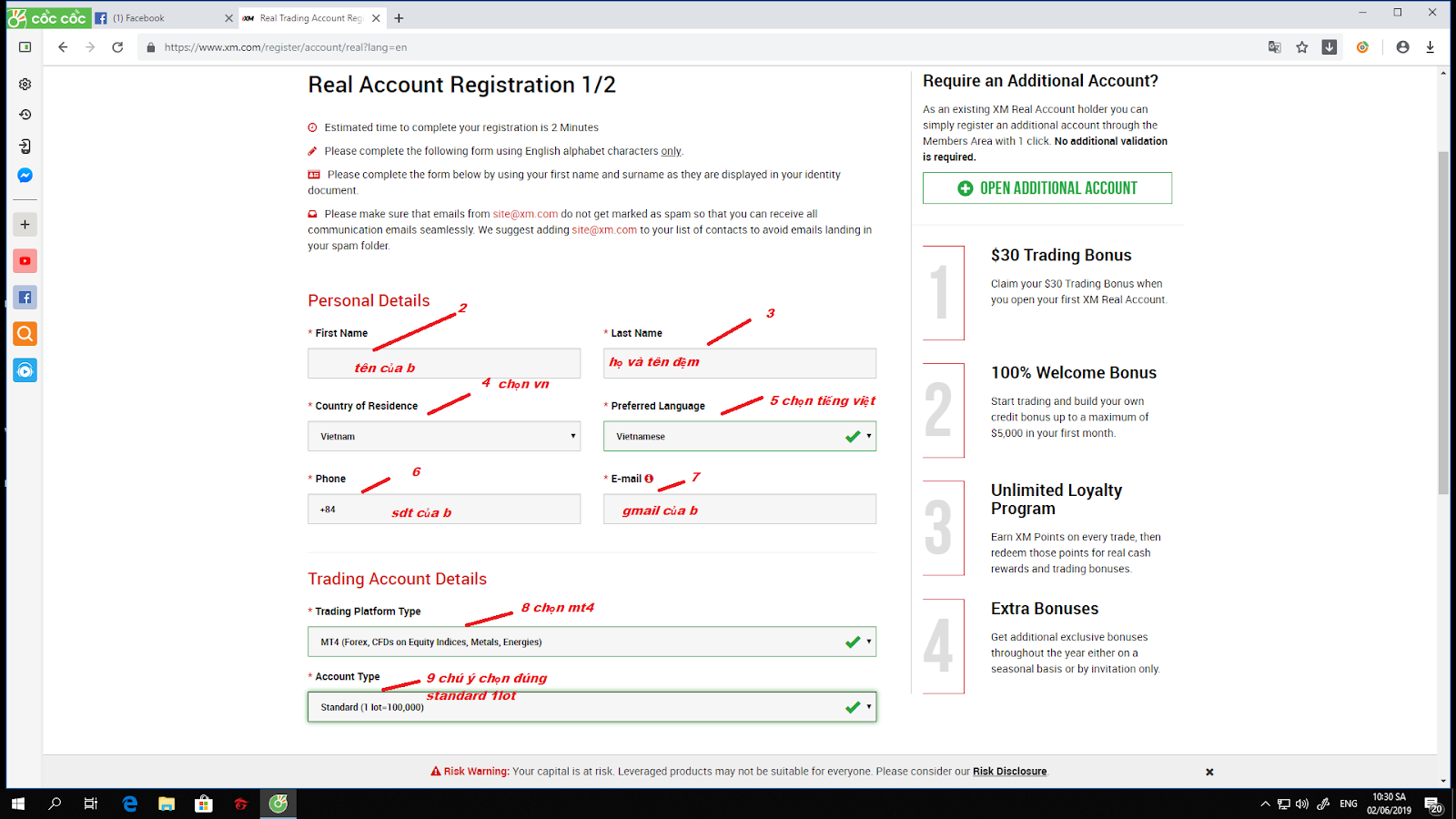
Task: Select the Real Trading Account Registration tab
Action: coord(312,18)
